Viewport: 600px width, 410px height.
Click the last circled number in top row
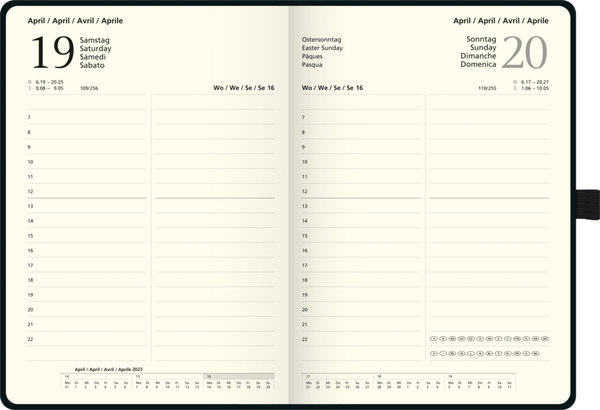point(543,339)
